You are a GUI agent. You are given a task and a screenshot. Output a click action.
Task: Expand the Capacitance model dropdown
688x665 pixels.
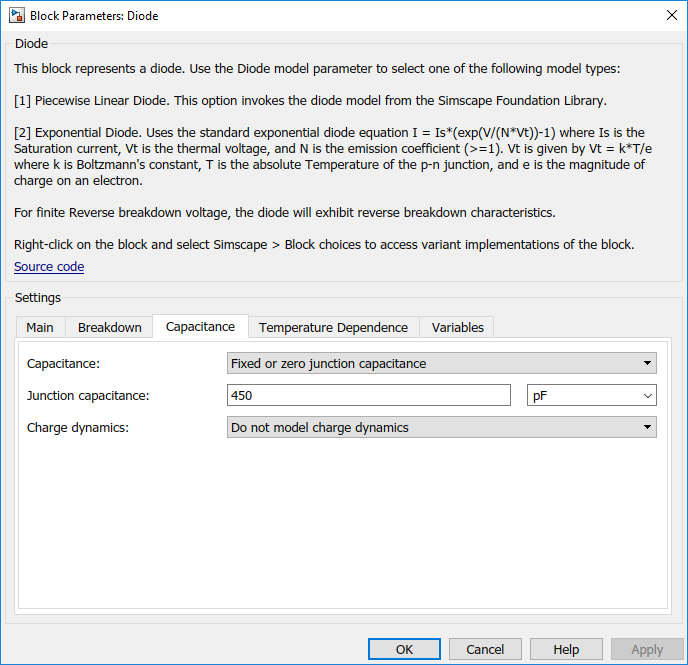click(x=441, y=363)
